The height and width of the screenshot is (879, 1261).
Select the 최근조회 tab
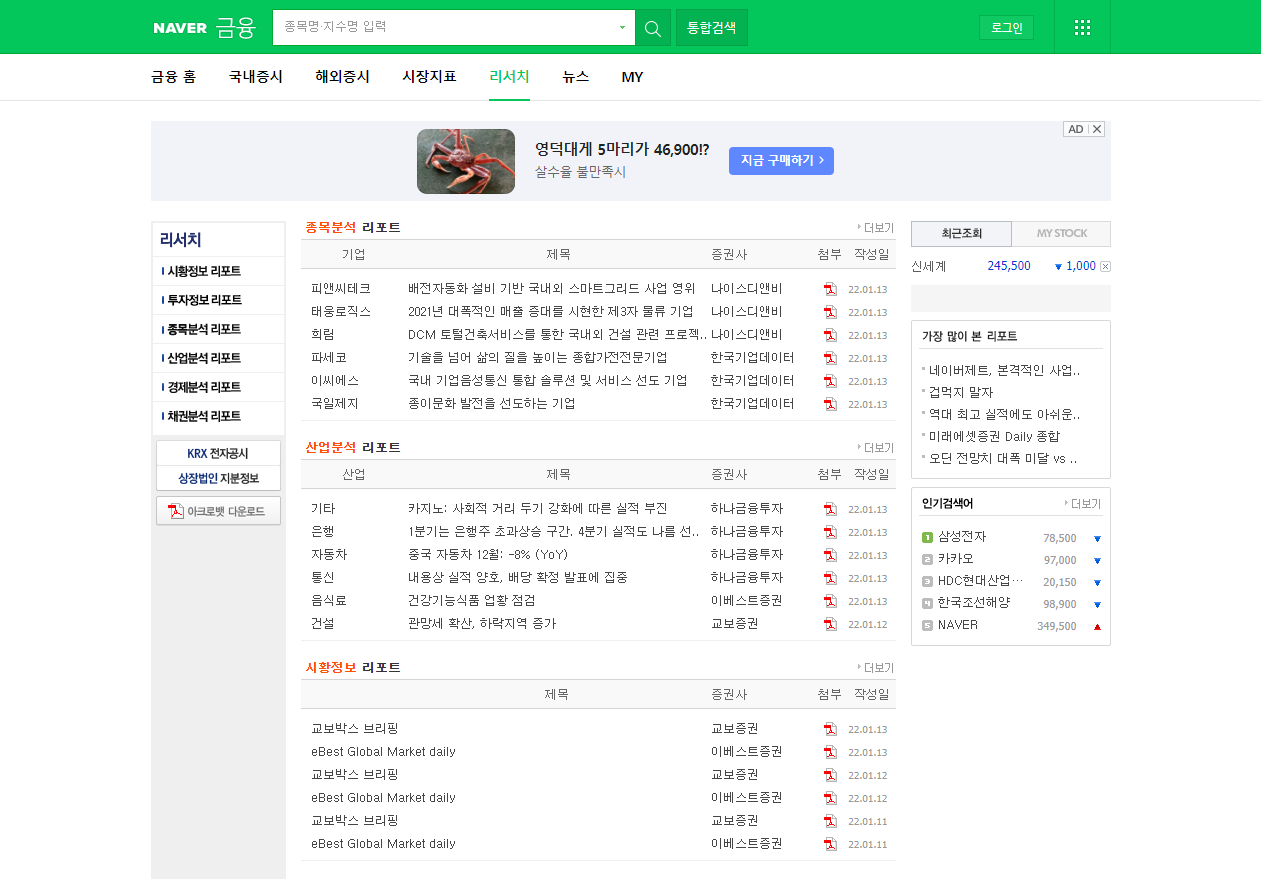[x=961, y=234]
